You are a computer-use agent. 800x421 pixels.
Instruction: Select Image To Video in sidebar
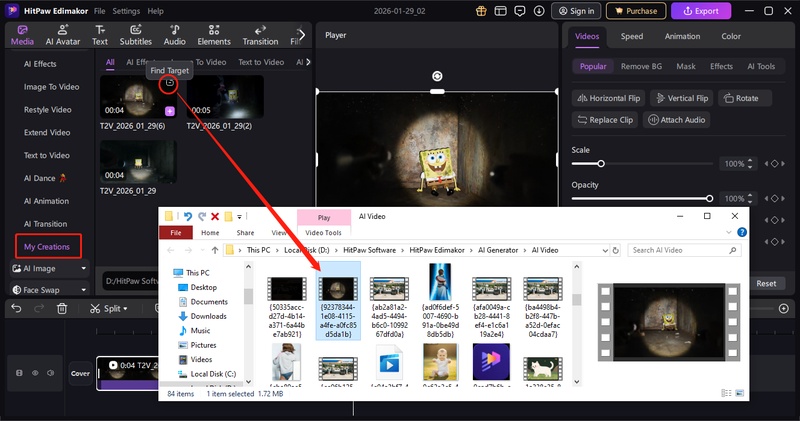coord(51,87)
